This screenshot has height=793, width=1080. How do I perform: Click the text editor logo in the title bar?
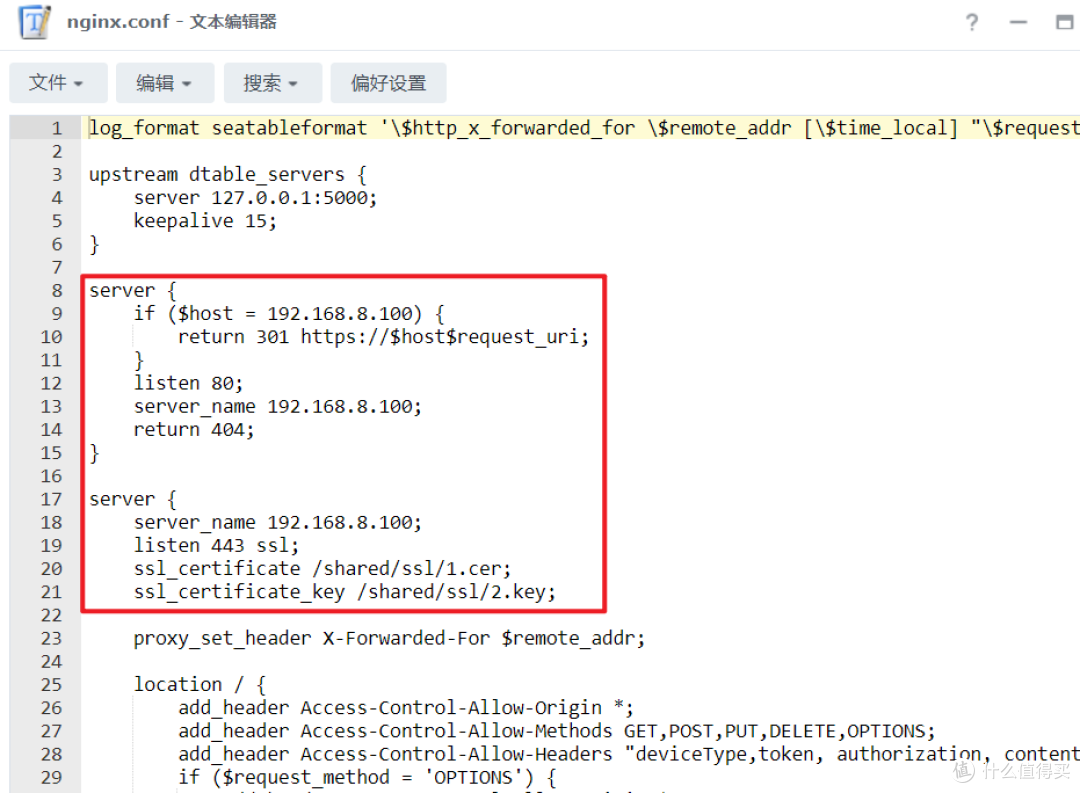[x=32, y=22]
